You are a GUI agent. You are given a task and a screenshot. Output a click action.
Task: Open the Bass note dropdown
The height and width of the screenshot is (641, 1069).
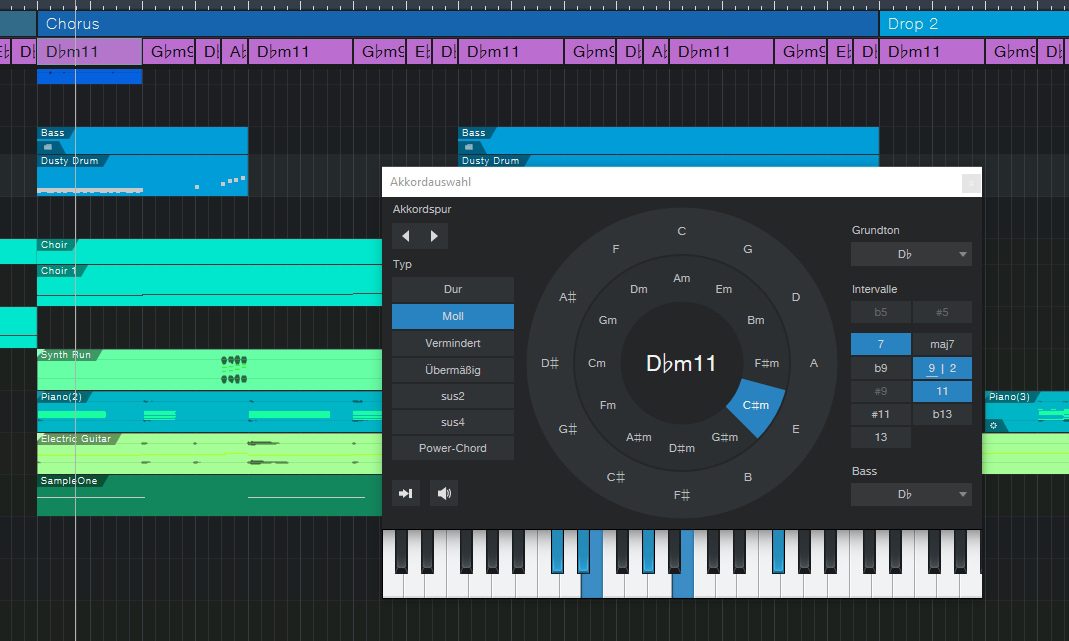(x=910, y=494)
